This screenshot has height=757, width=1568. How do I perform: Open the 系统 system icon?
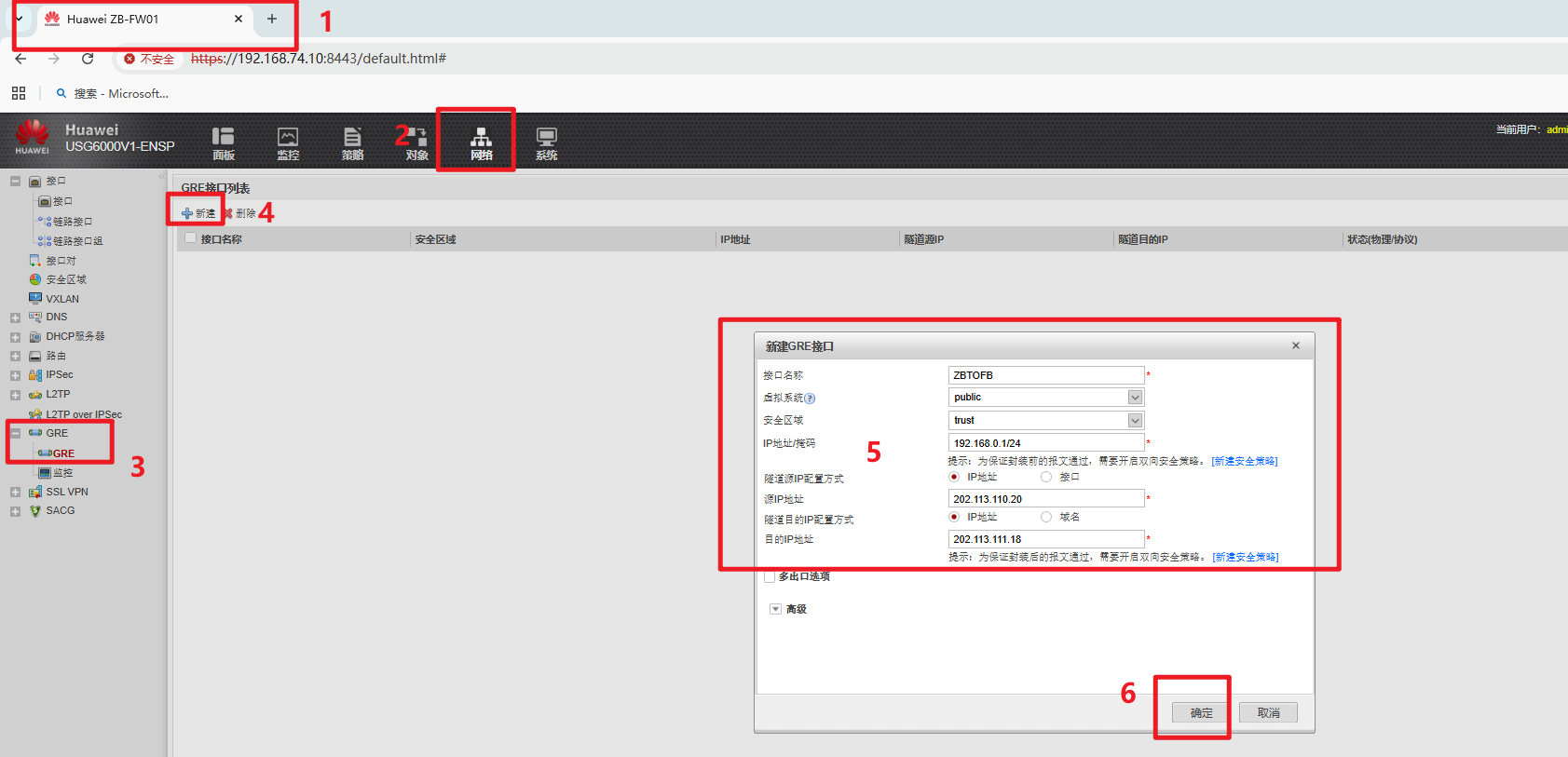546,141
